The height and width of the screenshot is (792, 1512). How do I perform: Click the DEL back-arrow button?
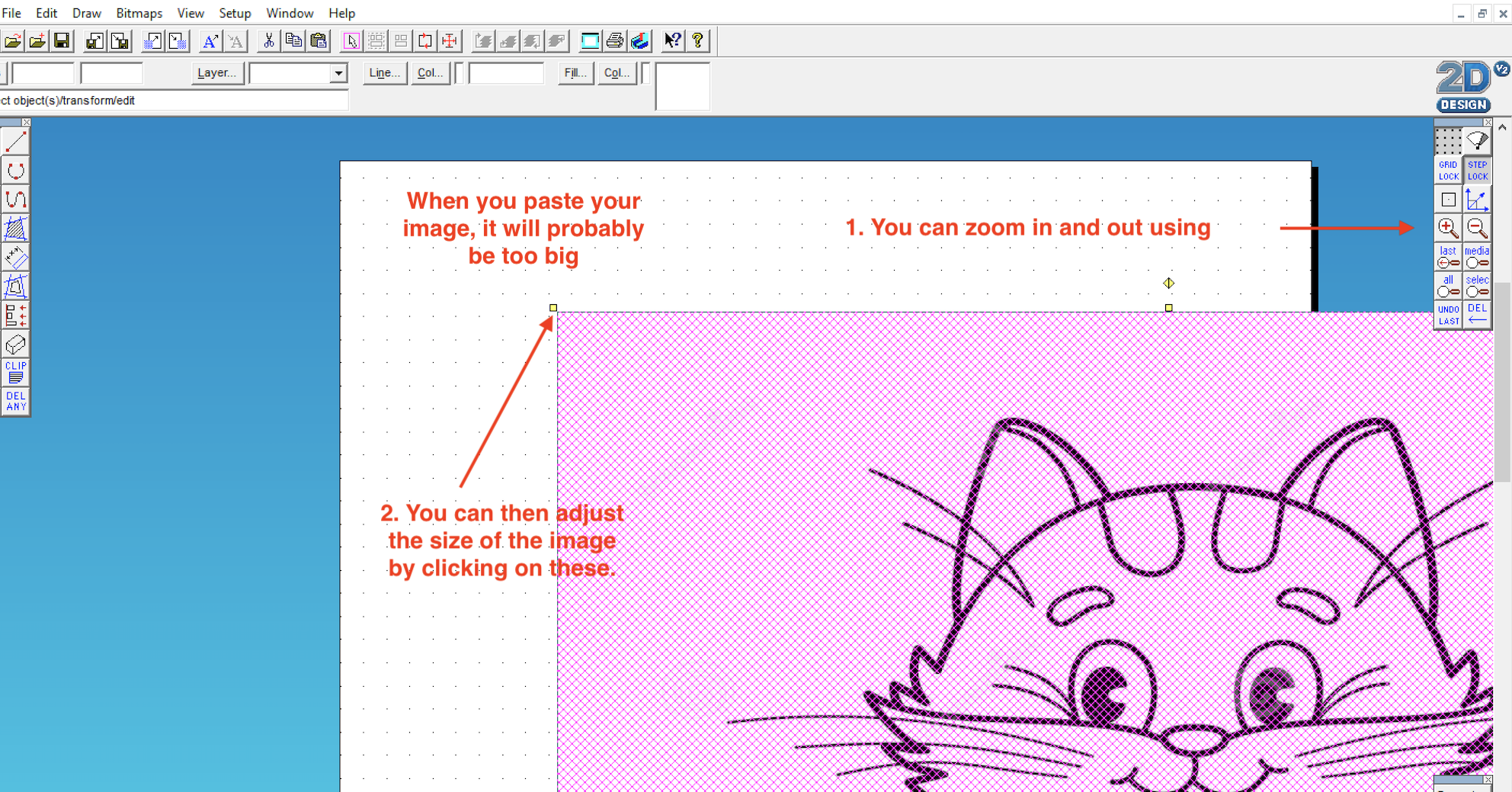[1477, 315]
